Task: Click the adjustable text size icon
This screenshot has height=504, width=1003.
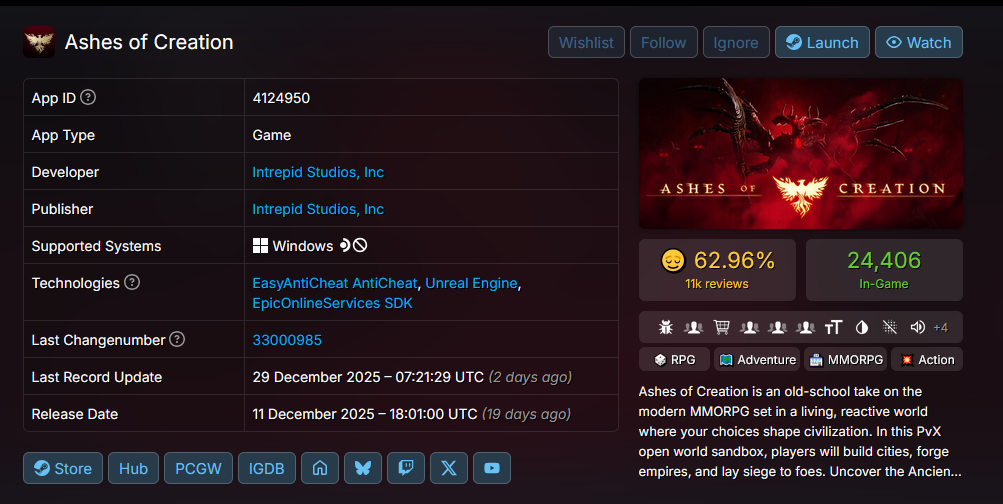Action: 833,327
